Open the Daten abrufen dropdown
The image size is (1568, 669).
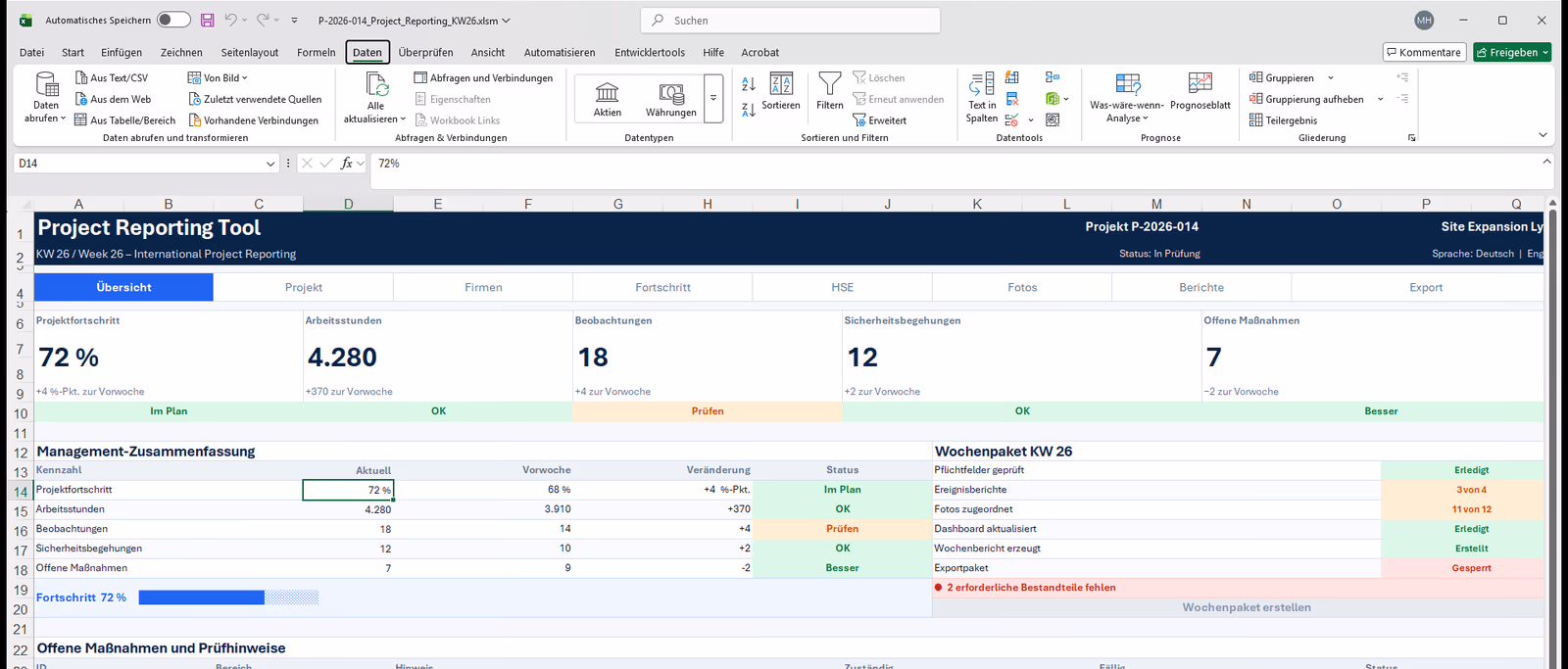[46, 98]
